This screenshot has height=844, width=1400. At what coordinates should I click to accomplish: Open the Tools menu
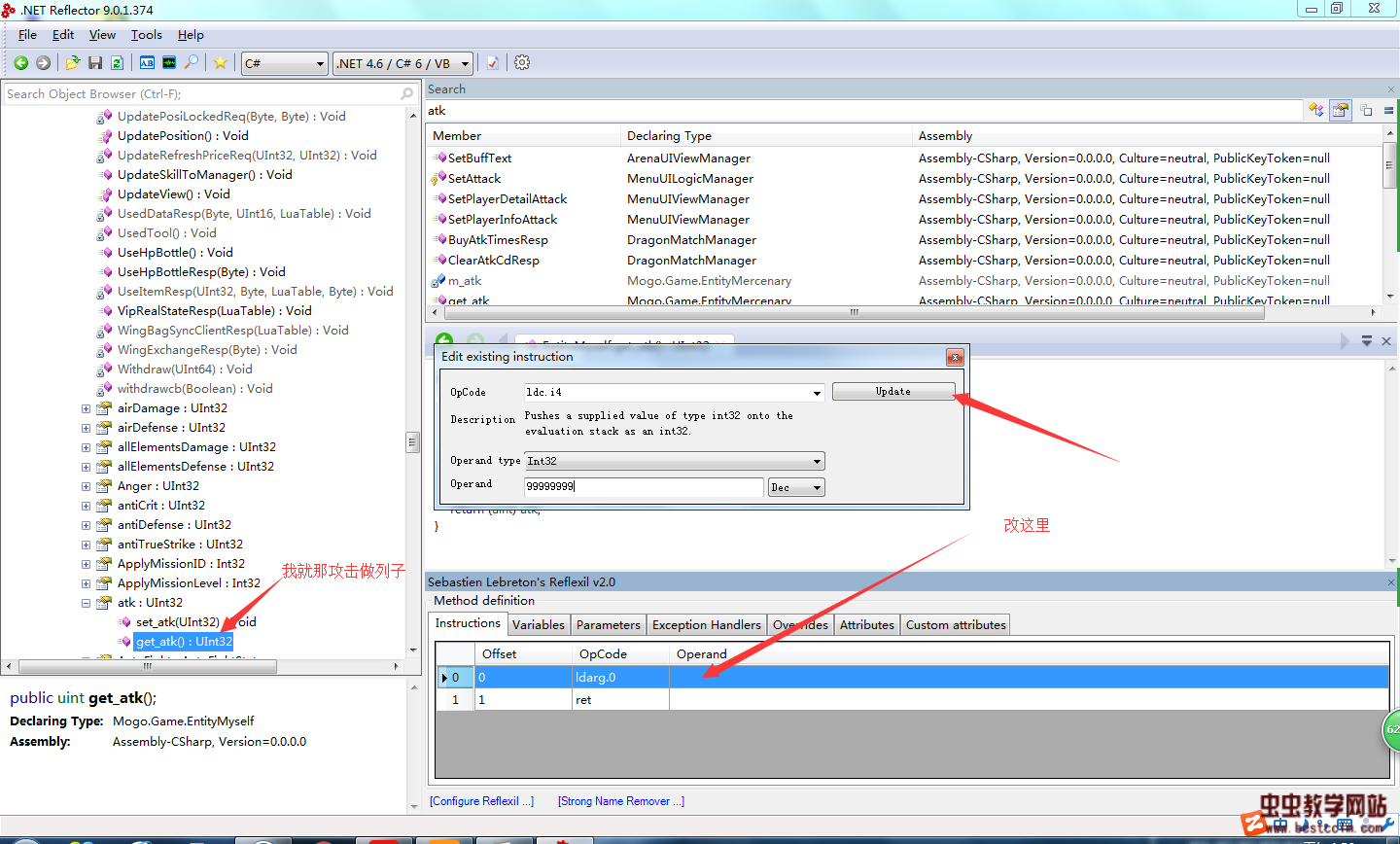[x=146, y=35]
